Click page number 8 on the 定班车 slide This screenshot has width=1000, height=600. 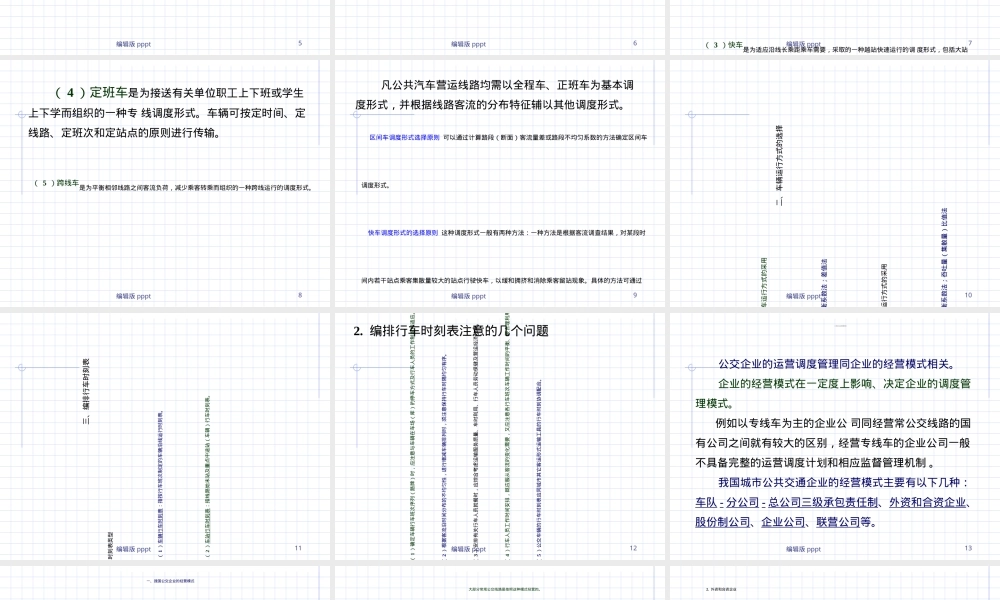tap(300, 295)
